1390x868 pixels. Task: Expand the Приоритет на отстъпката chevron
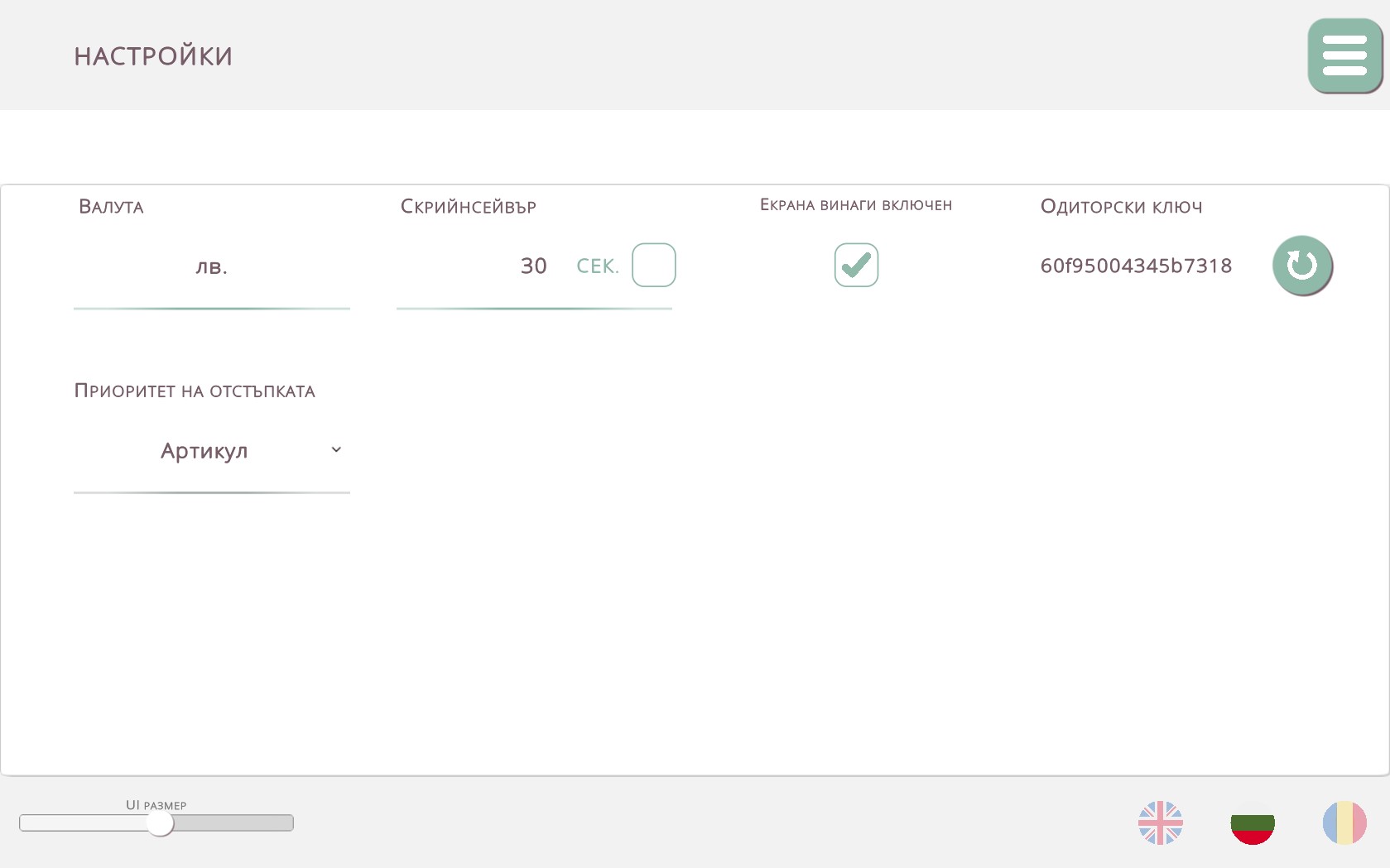tap(336, 450)
